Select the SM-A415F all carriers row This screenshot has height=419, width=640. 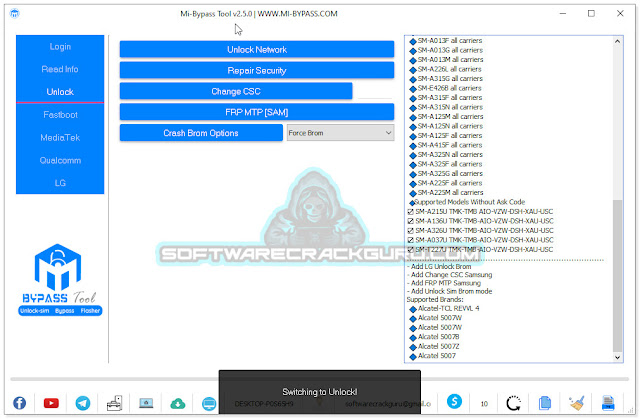pos(446,145)
